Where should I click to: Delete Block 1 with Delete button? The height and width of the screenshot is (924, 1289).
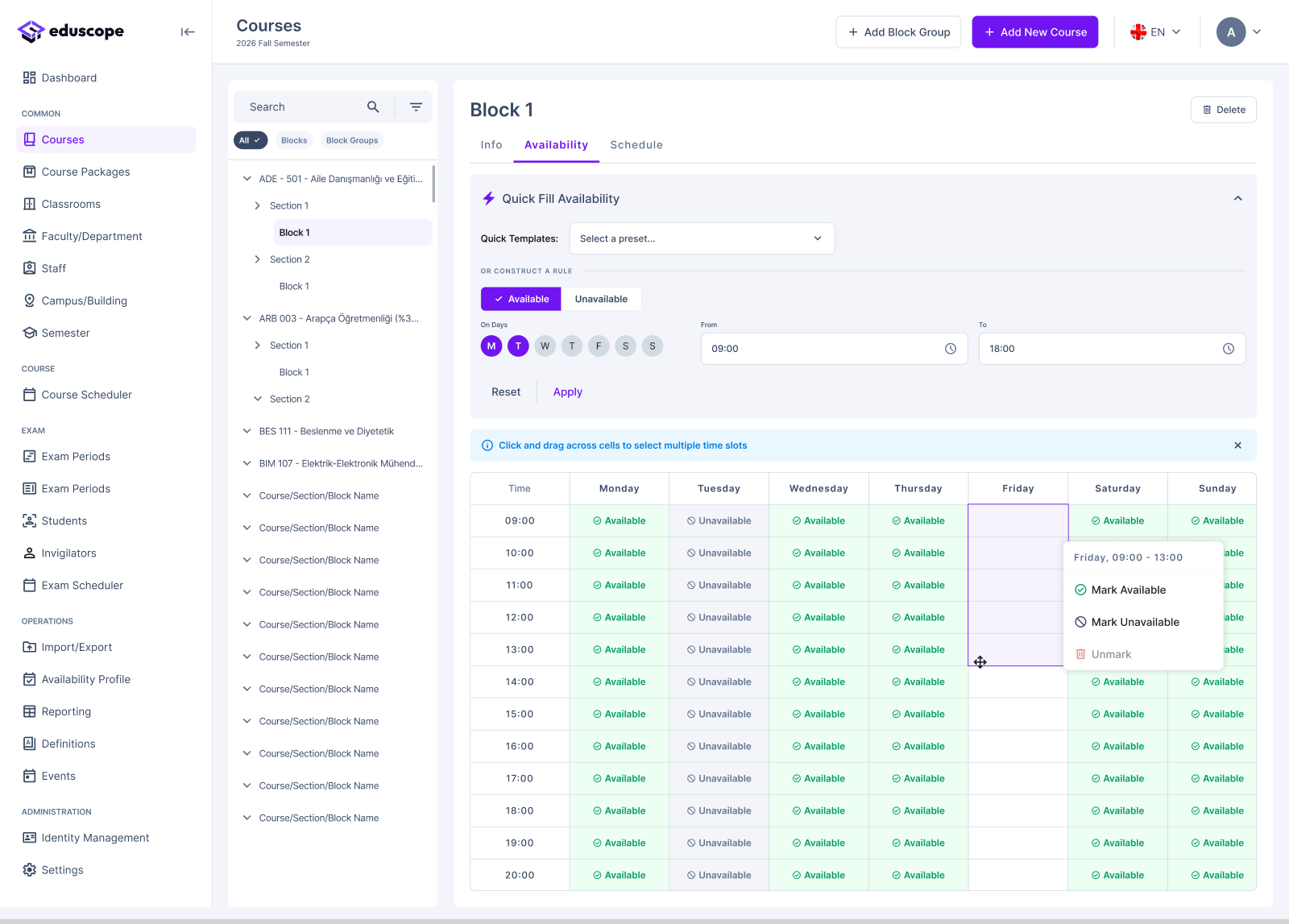click(1224, 110)
